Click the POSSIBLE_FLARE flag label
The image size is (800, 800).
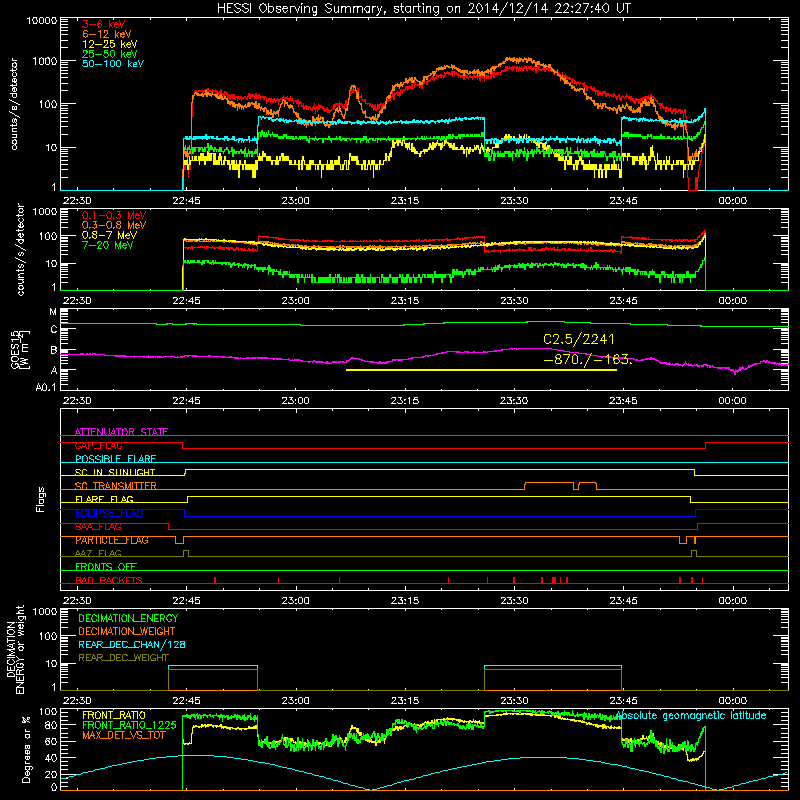pyautogui.click(x=115, y=459)
